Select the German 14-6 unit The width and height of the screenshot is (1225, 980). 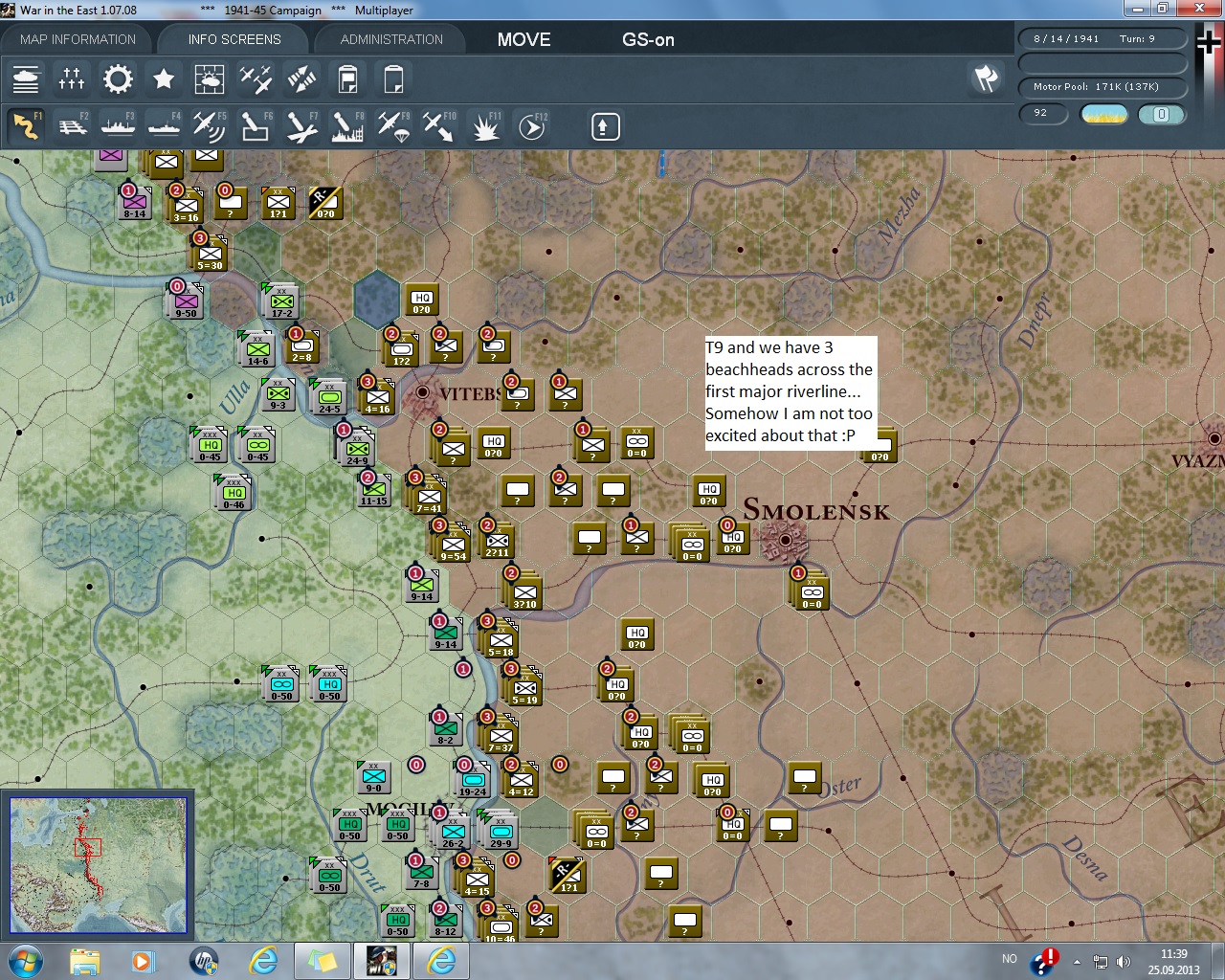tap(257, 348)
